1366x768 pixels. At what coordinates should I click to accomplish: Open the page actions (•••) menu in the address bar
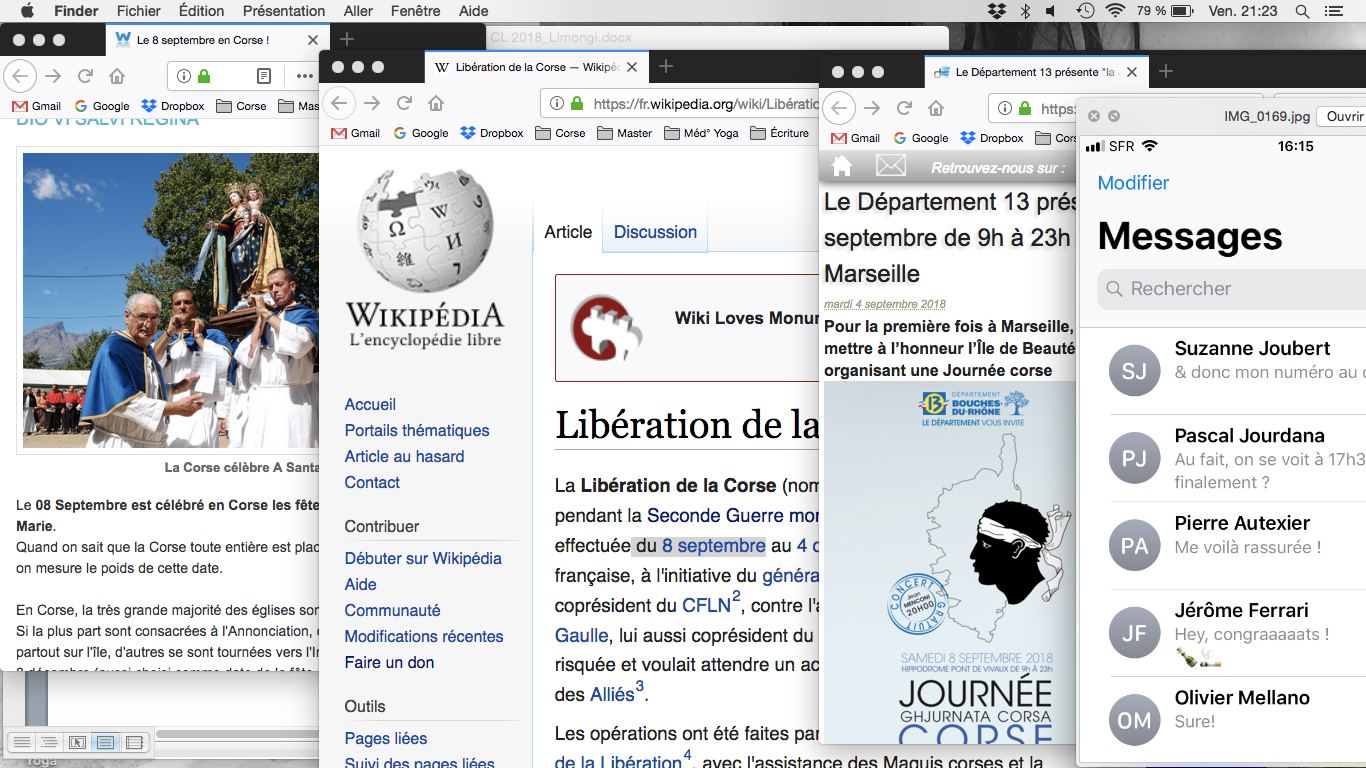pos(304,76)
